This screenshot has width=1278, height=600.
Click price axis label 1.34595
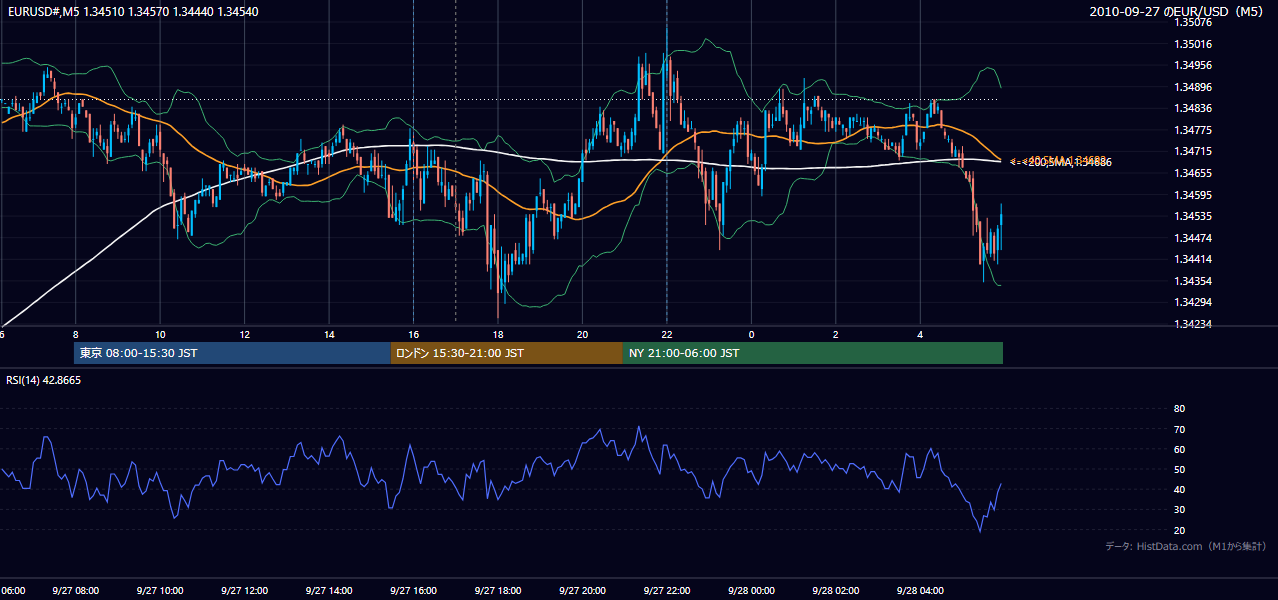pos(1193,195)
